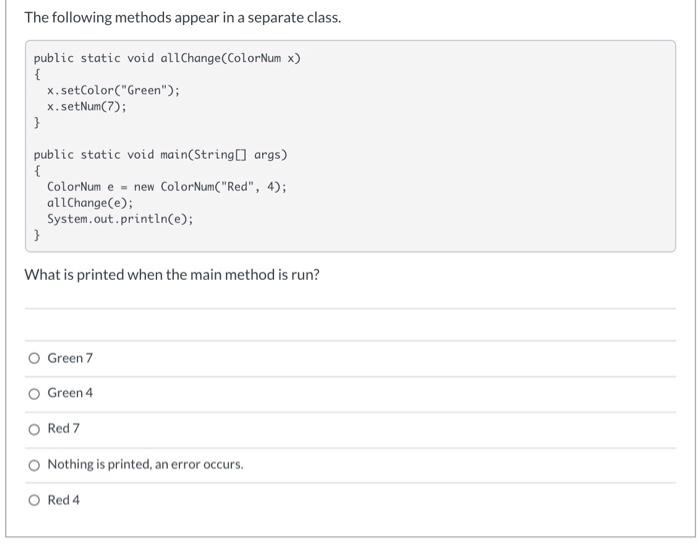The height and width of the screenshot is (546, 700).
Task: Click the x.setNum(7) code line
Action: tap(87, 106)
